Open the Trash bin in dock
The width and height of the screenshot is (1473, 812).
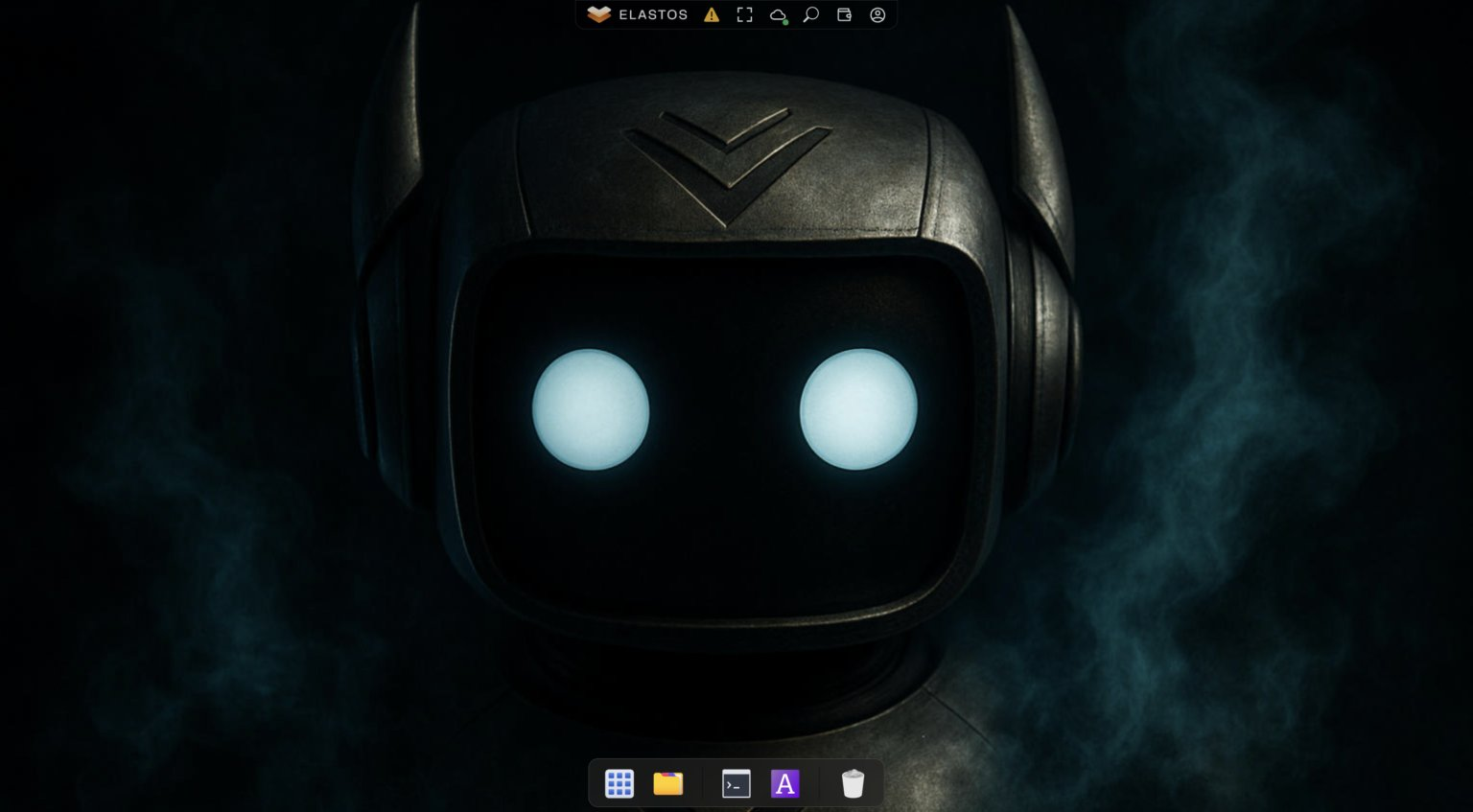[853, 783]
